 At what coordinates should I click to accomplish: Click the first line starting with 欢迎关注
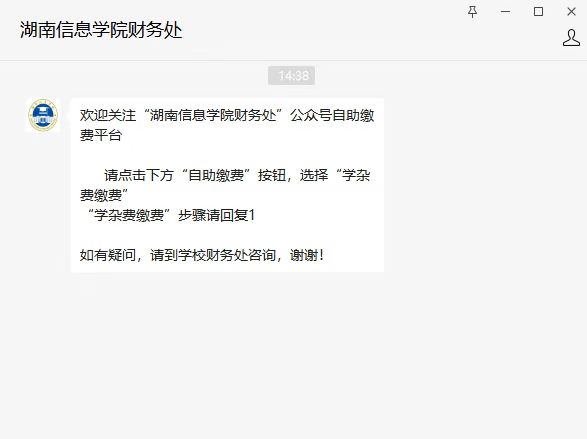point(227,115)
